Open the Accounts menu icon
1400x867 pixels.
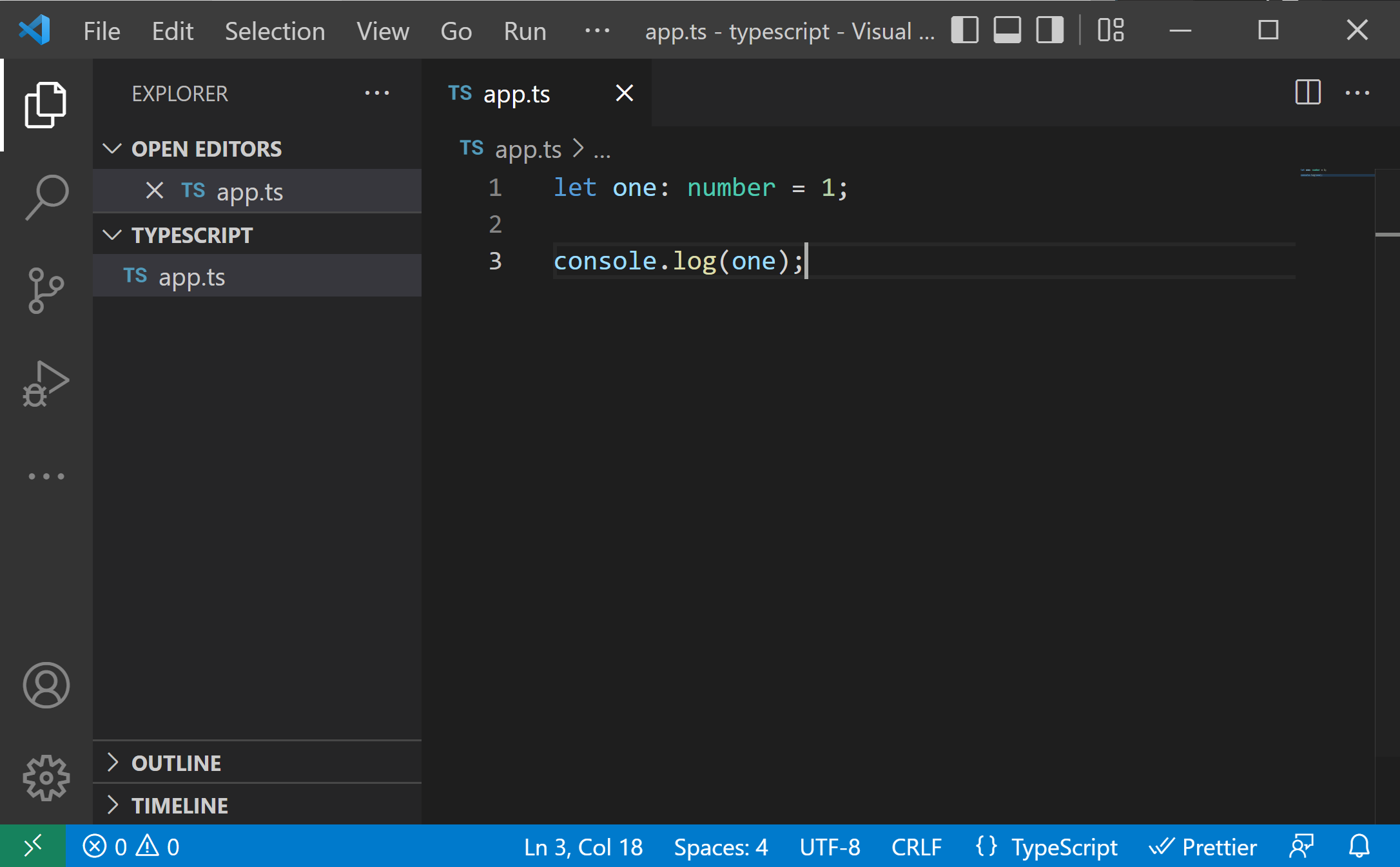point(46,685)
